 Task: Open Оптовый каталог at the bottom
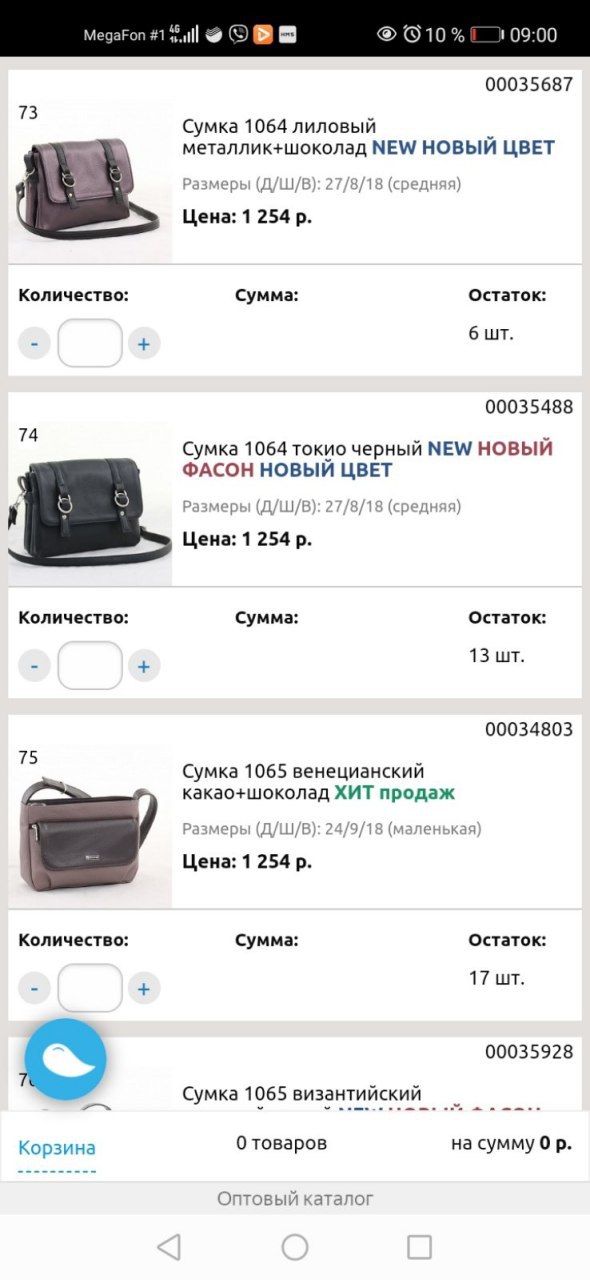tap(295, 1198)
